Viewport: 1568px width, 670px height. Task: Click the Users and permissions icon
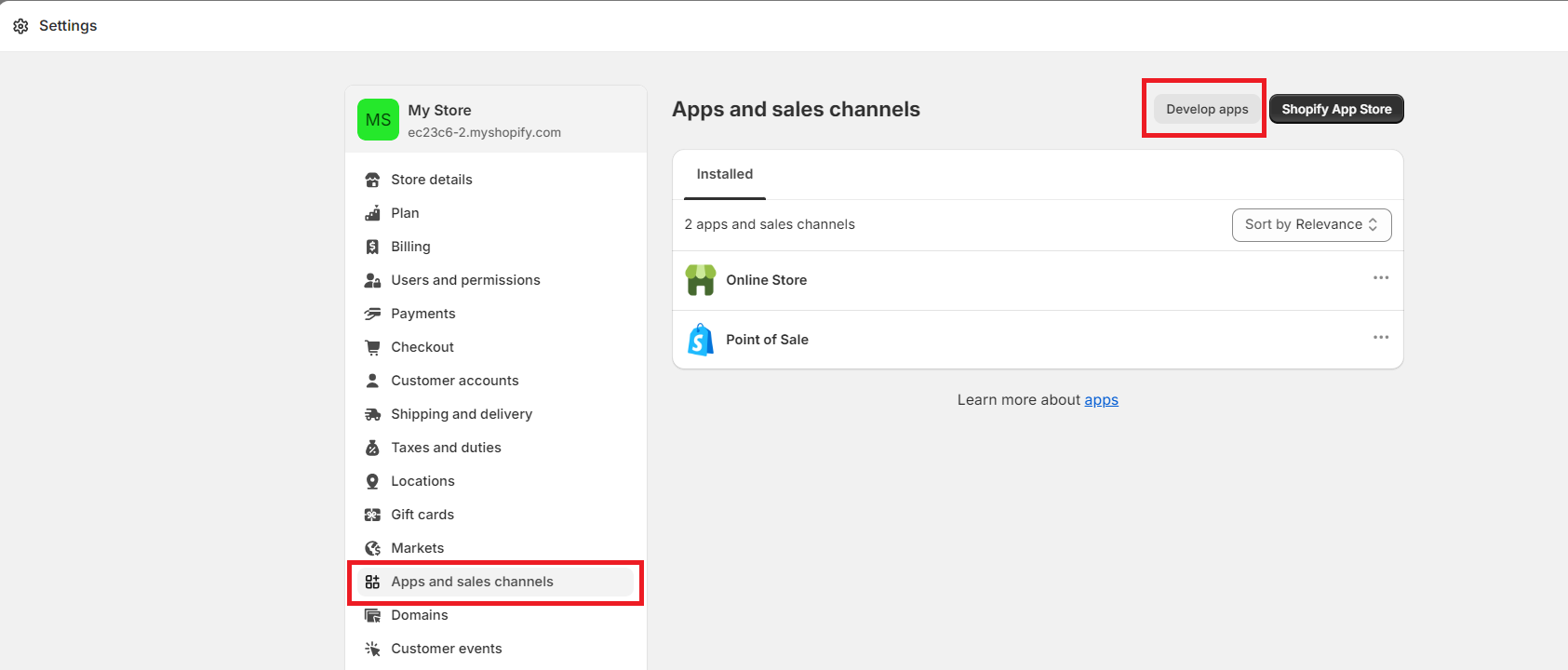[372, 280]
